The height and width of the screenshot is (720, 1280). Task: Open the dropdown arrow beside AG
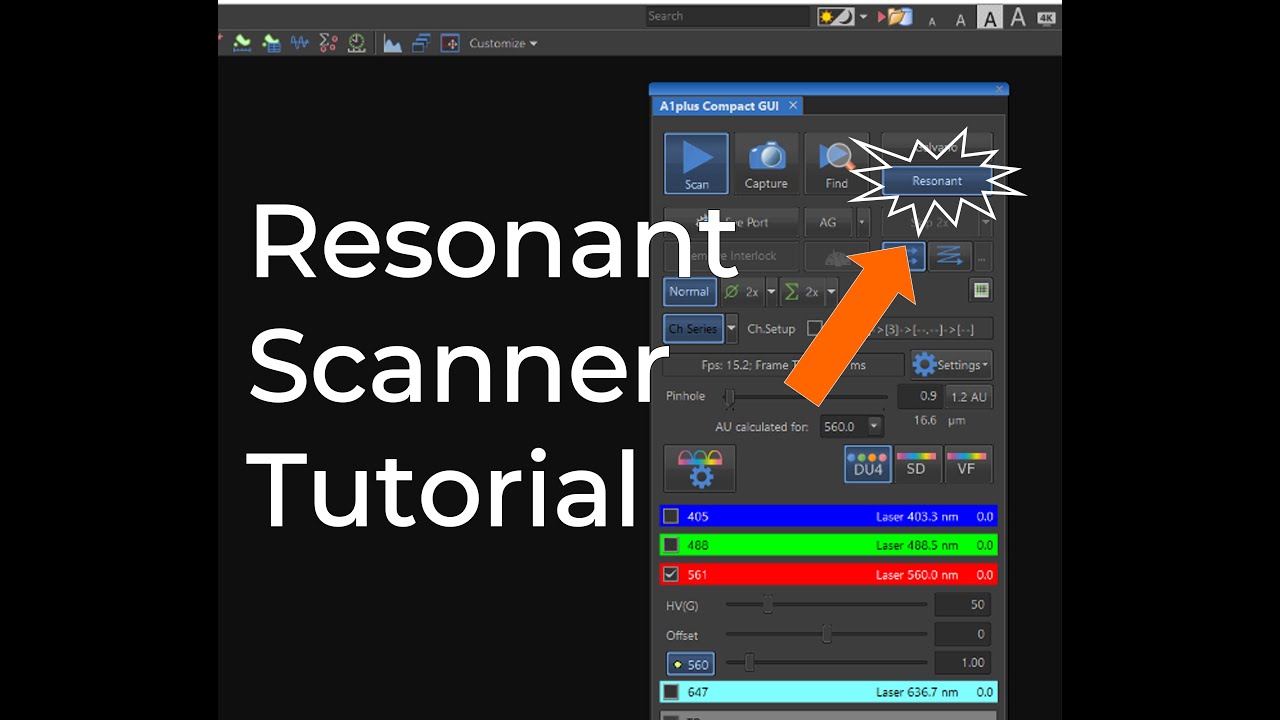862,222
